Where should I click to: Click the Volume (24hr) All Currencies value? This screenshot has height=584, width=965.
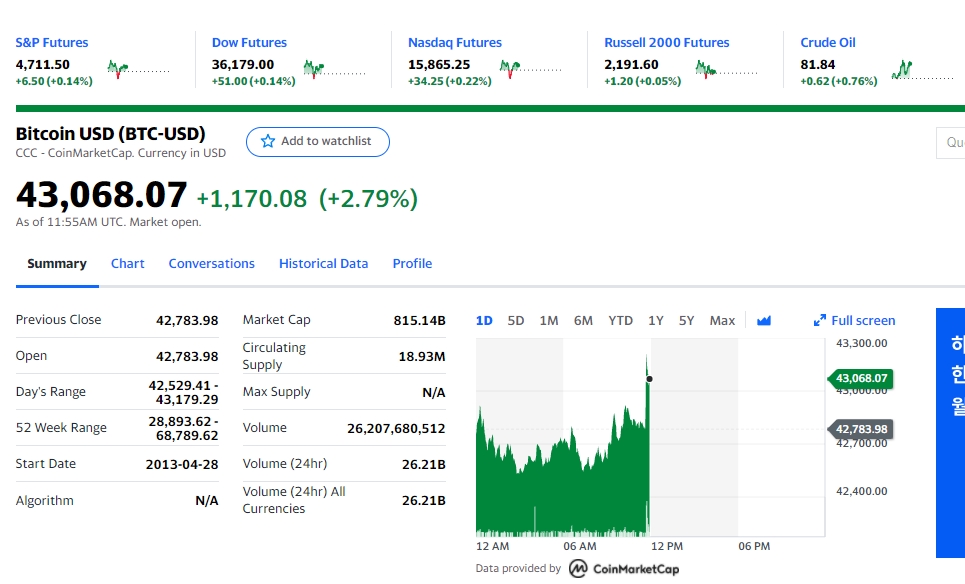(x=423, y=501)
